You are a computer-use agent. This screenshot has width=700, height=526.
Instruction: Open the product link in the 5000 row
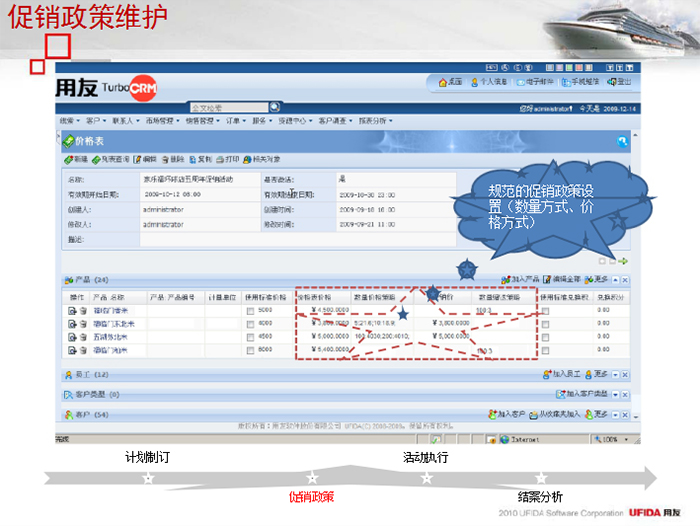click(x=111, y=311)
